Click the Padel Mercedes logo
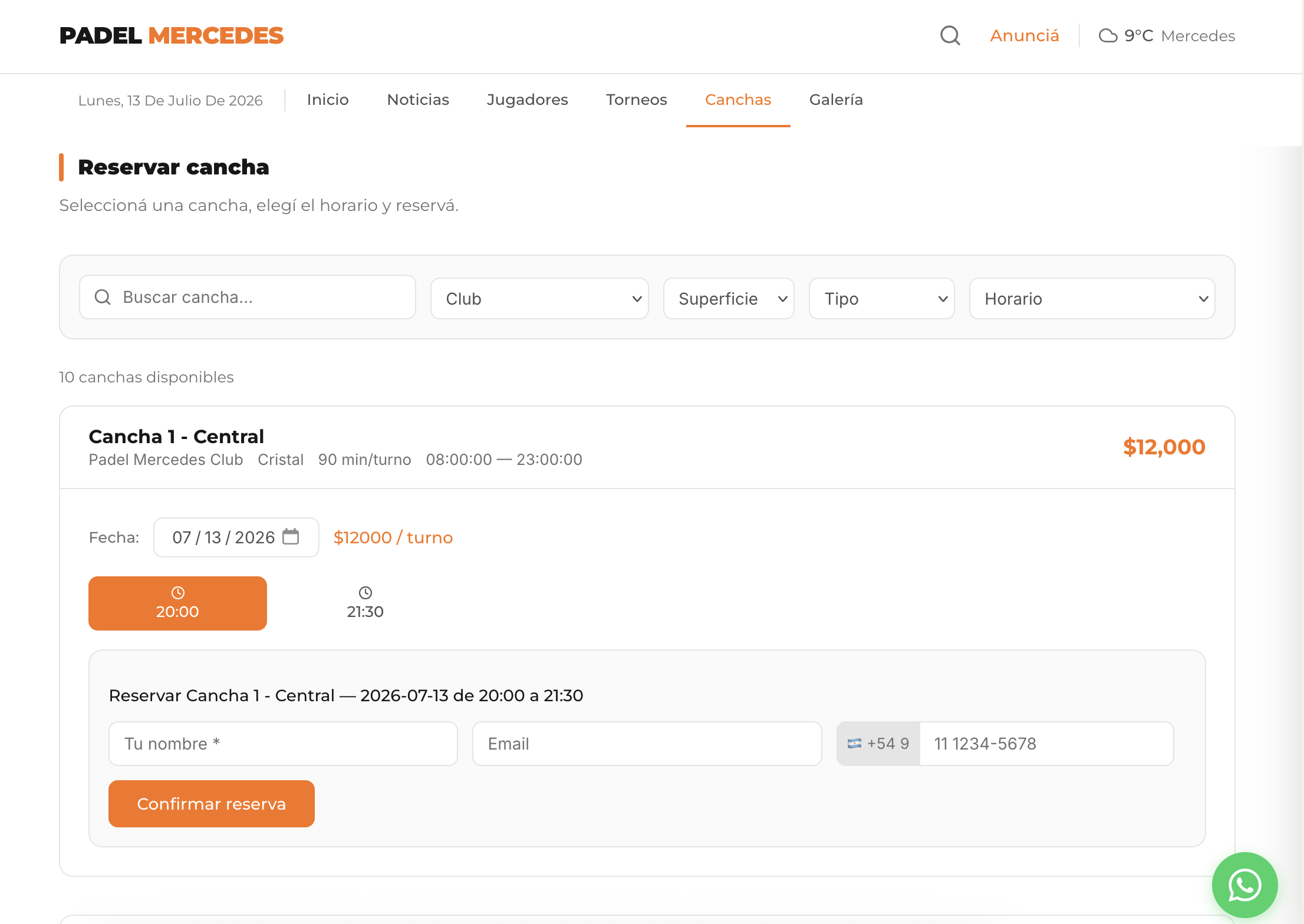The width and height of the screenshot is (1304, 924). click(172, 36)
